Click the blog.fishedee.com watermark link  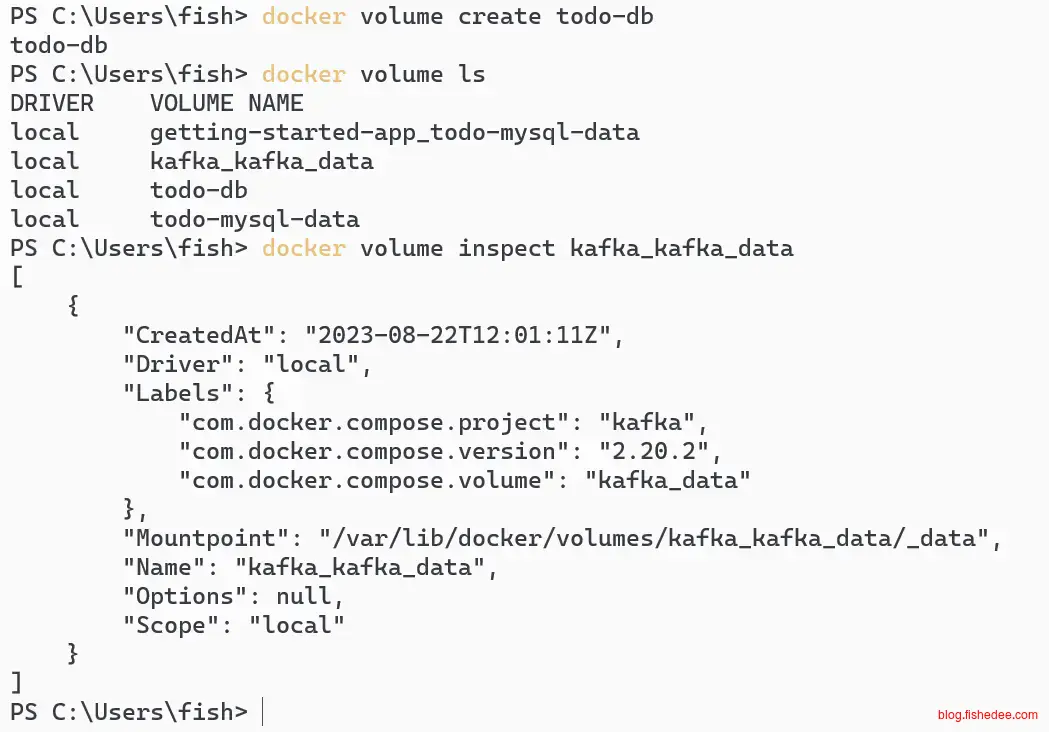[x=987, y=715]
